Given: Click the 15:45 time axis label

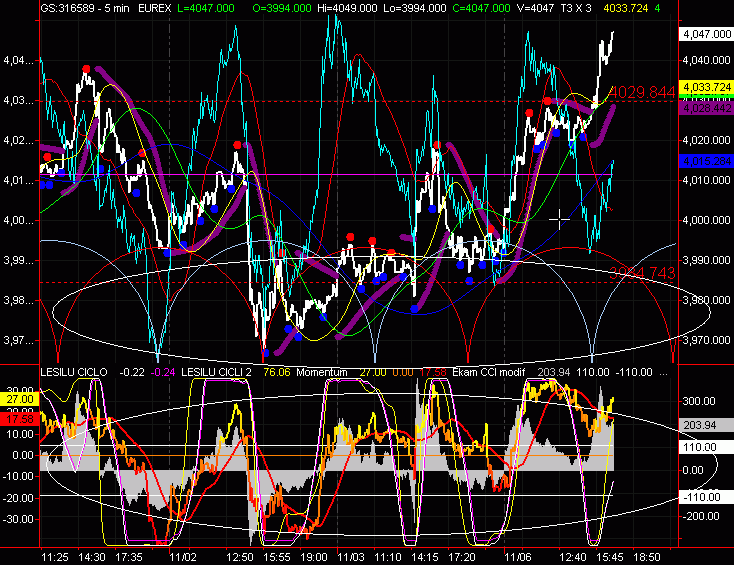Looking at the screenshot, I should point(609,558).
